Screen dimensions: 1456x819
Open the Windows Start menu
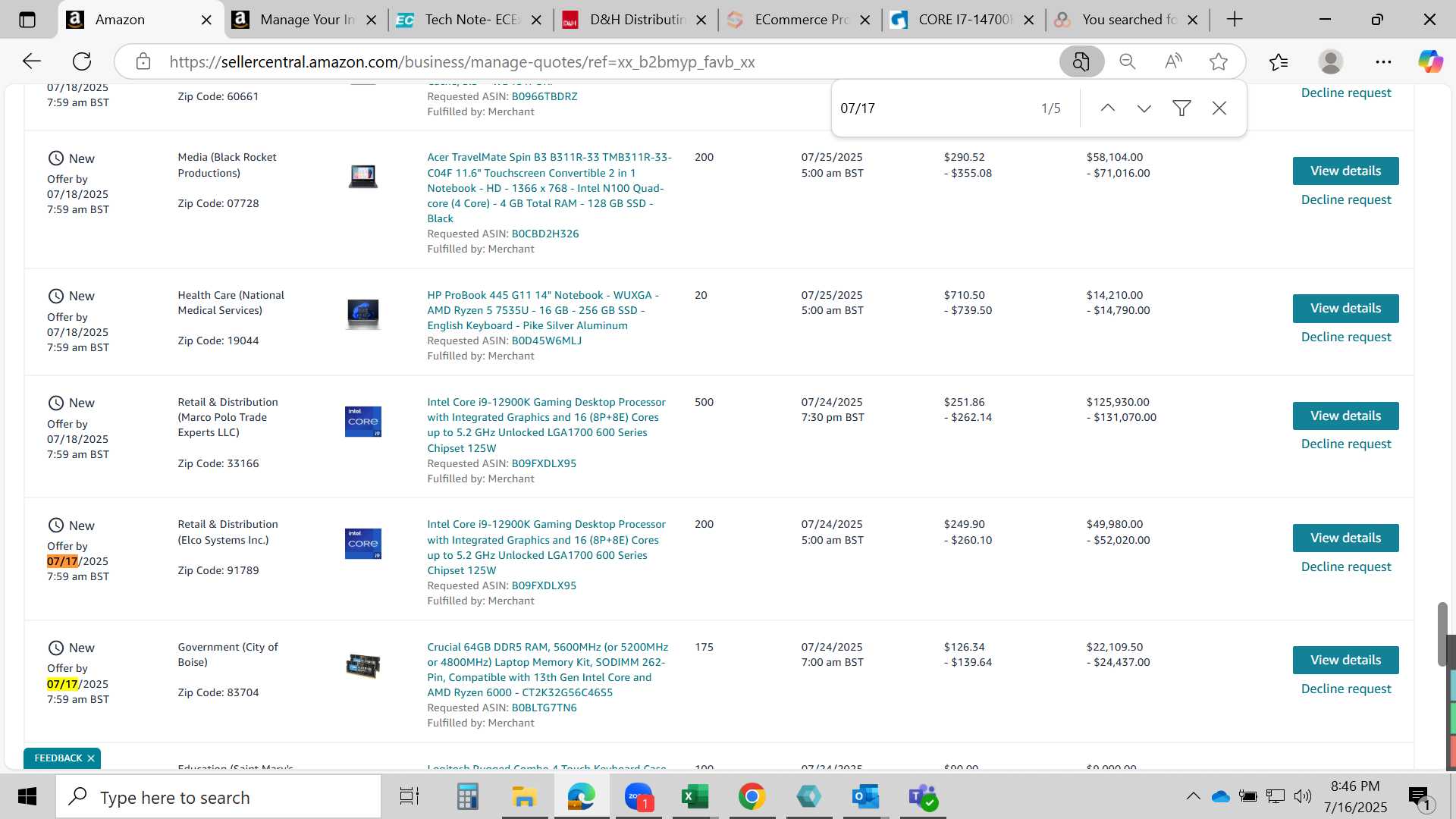pyautogui.click(x=27, y=797)
